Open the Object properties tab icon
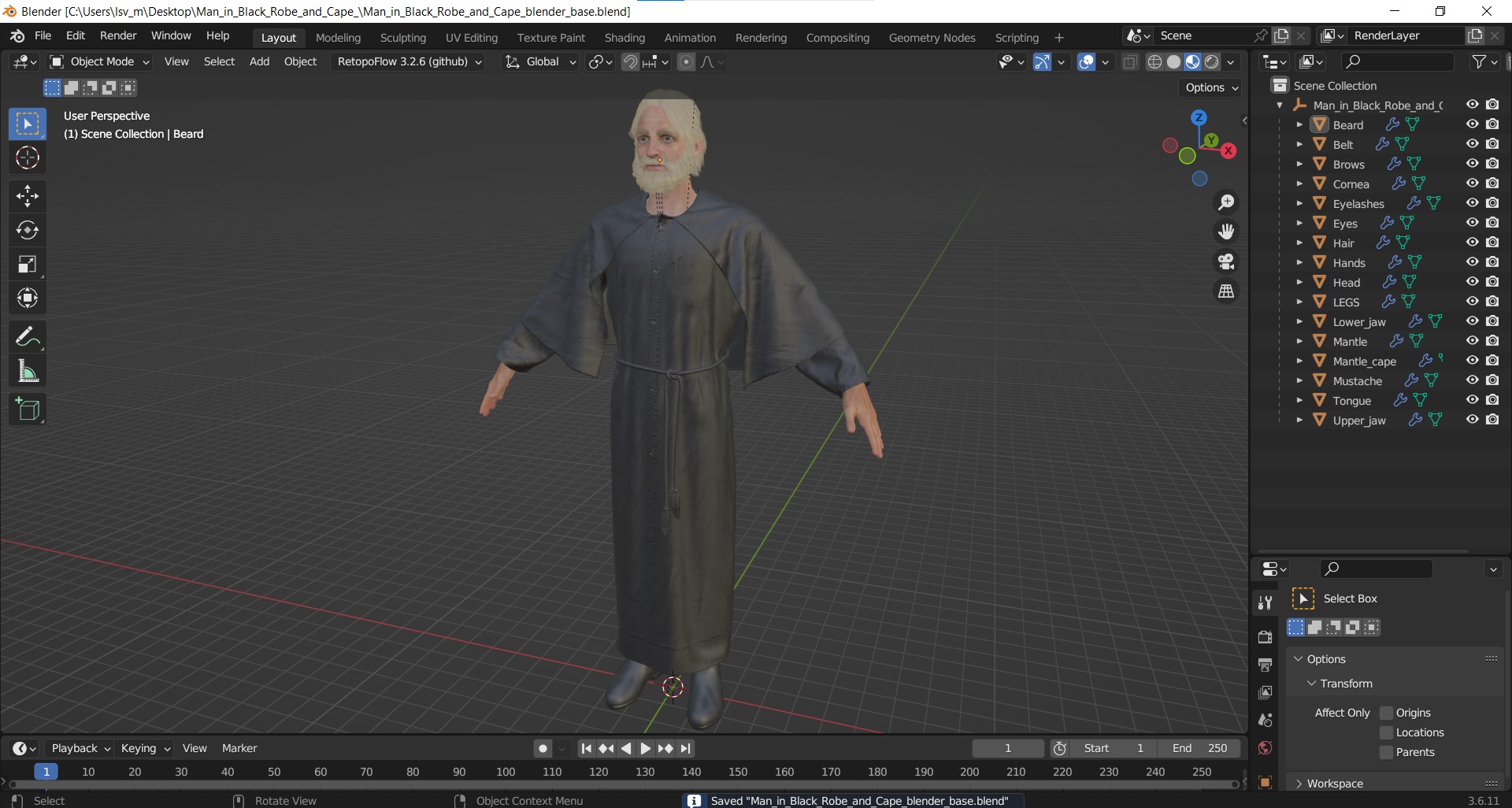 (x=1266, y=782)
